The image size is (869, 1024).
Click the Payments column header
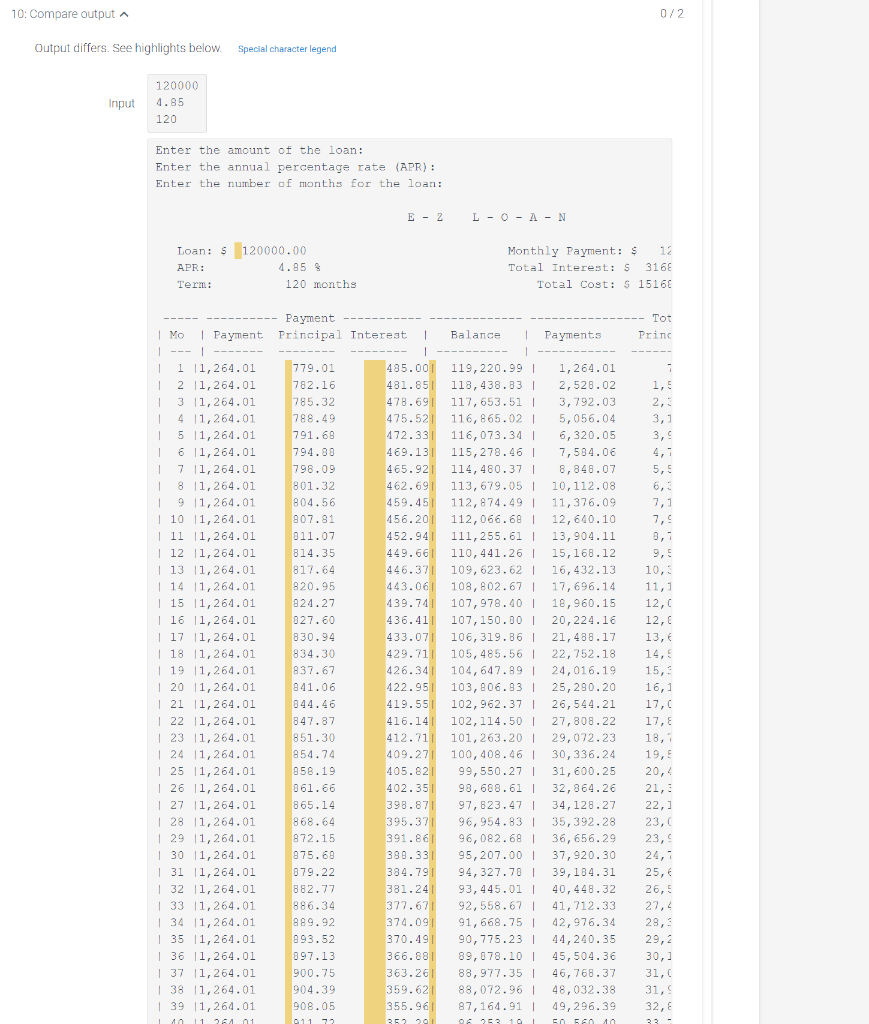click(x=571, y=334)
